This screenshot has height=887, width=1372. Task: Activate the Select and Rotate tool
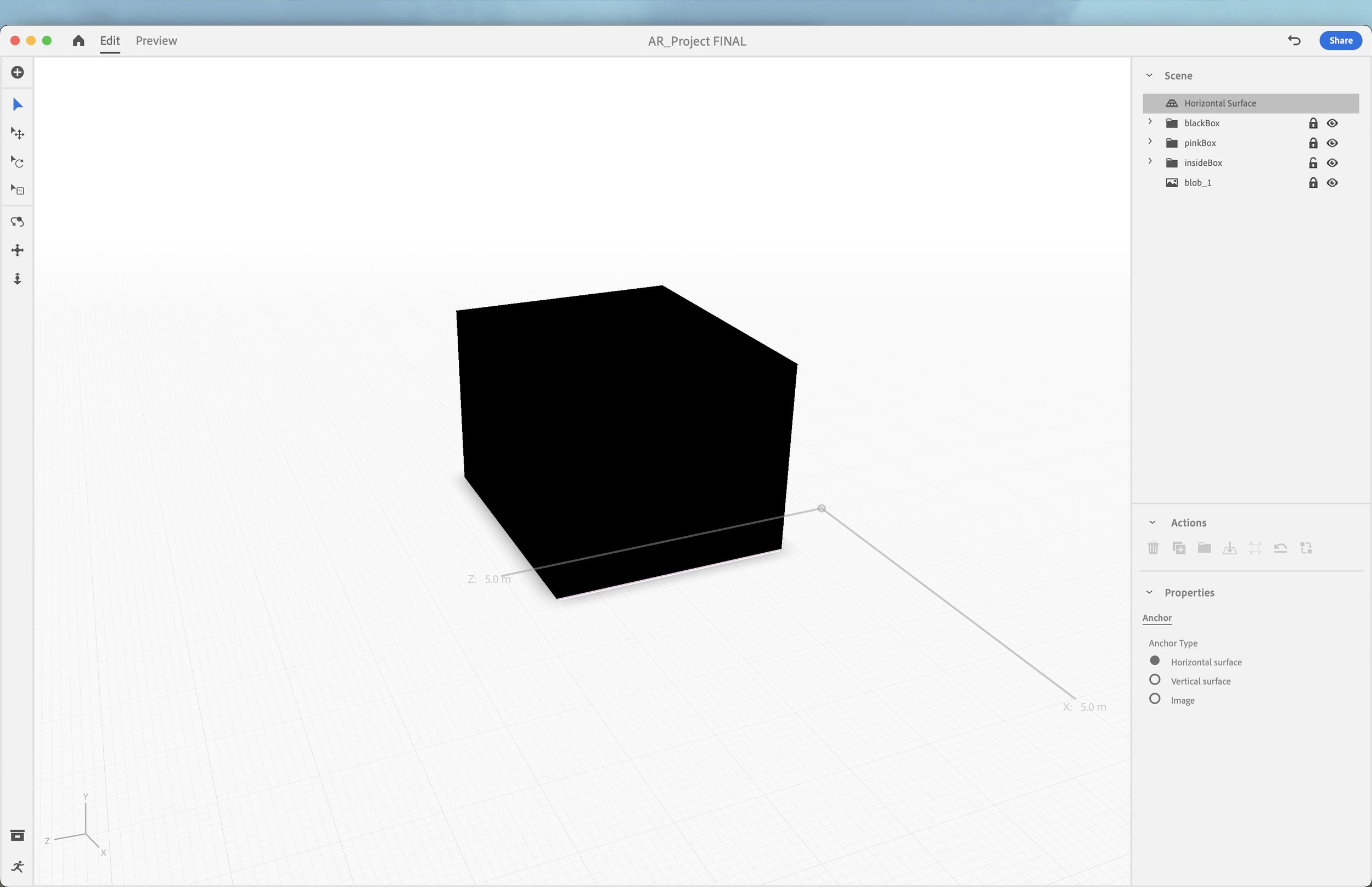[17, 162]
